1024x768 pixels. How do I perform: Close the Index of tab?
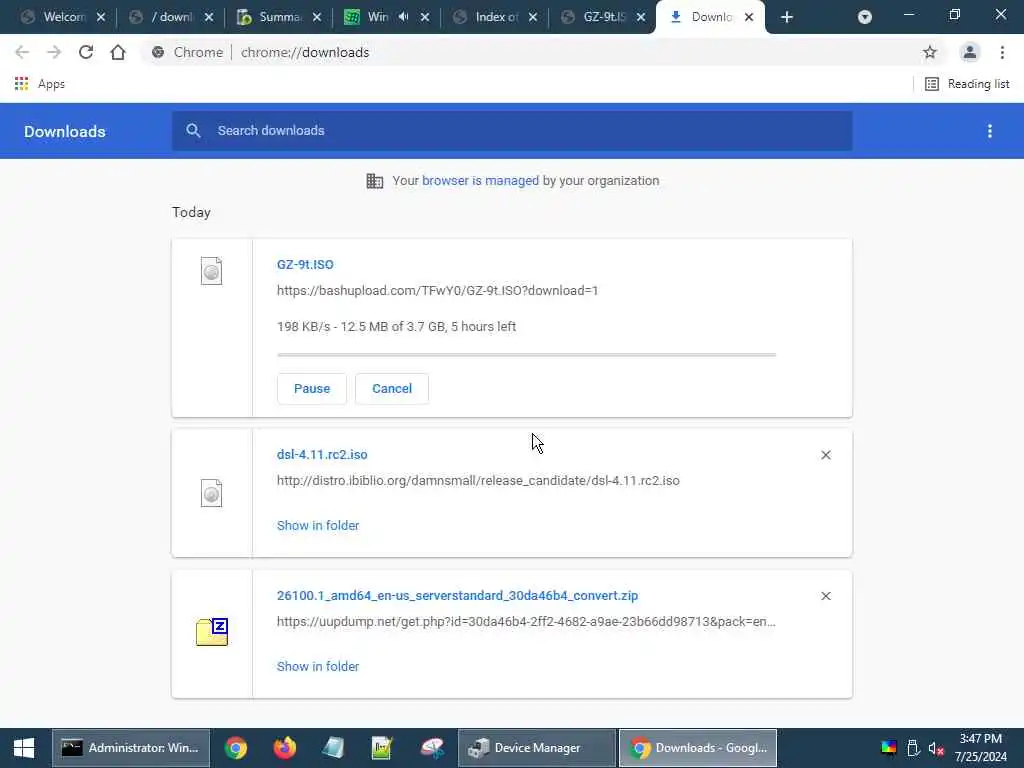coord(533,17)
